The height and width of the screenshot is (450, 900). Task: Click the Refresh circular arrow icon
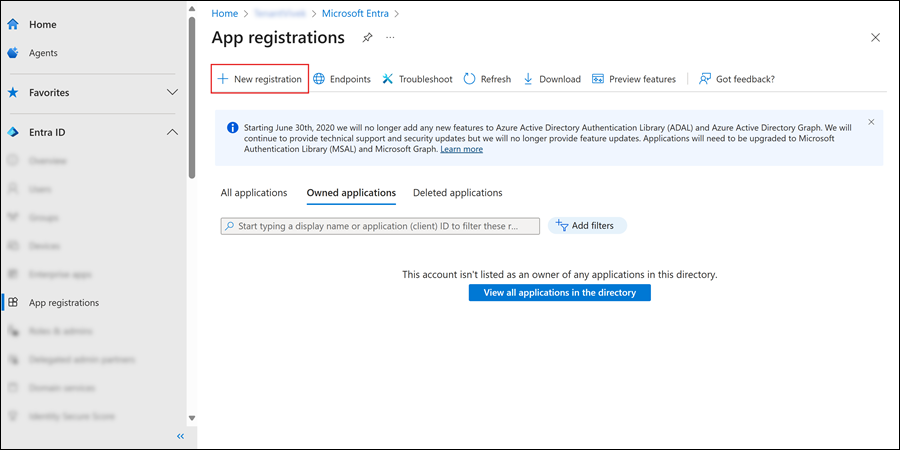click(x=470, y=79)
